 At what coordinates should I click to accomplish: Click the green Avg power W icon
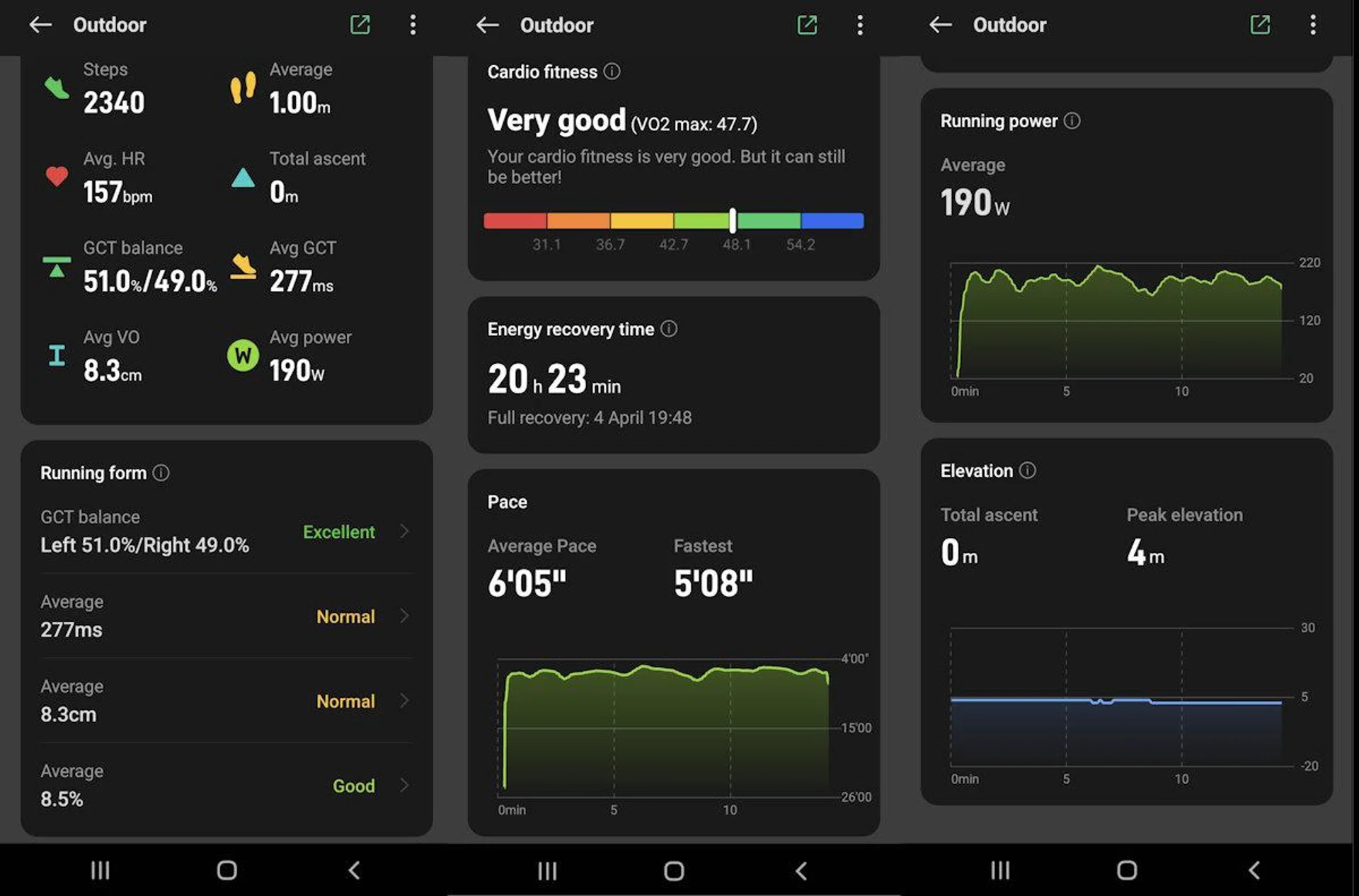(242, 355)
